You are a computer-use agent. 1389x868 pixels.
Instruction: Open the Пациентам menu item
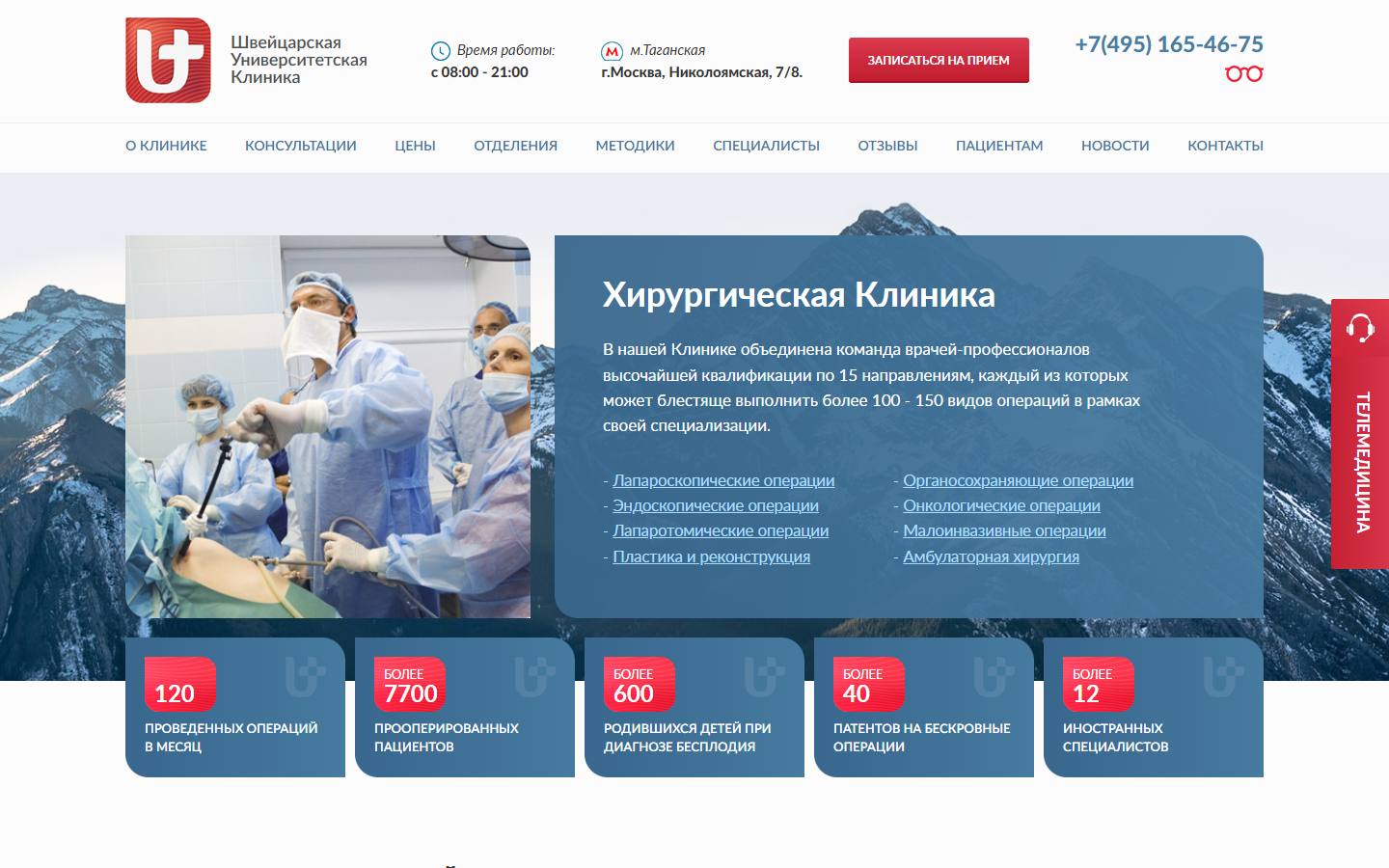point(999,146)
